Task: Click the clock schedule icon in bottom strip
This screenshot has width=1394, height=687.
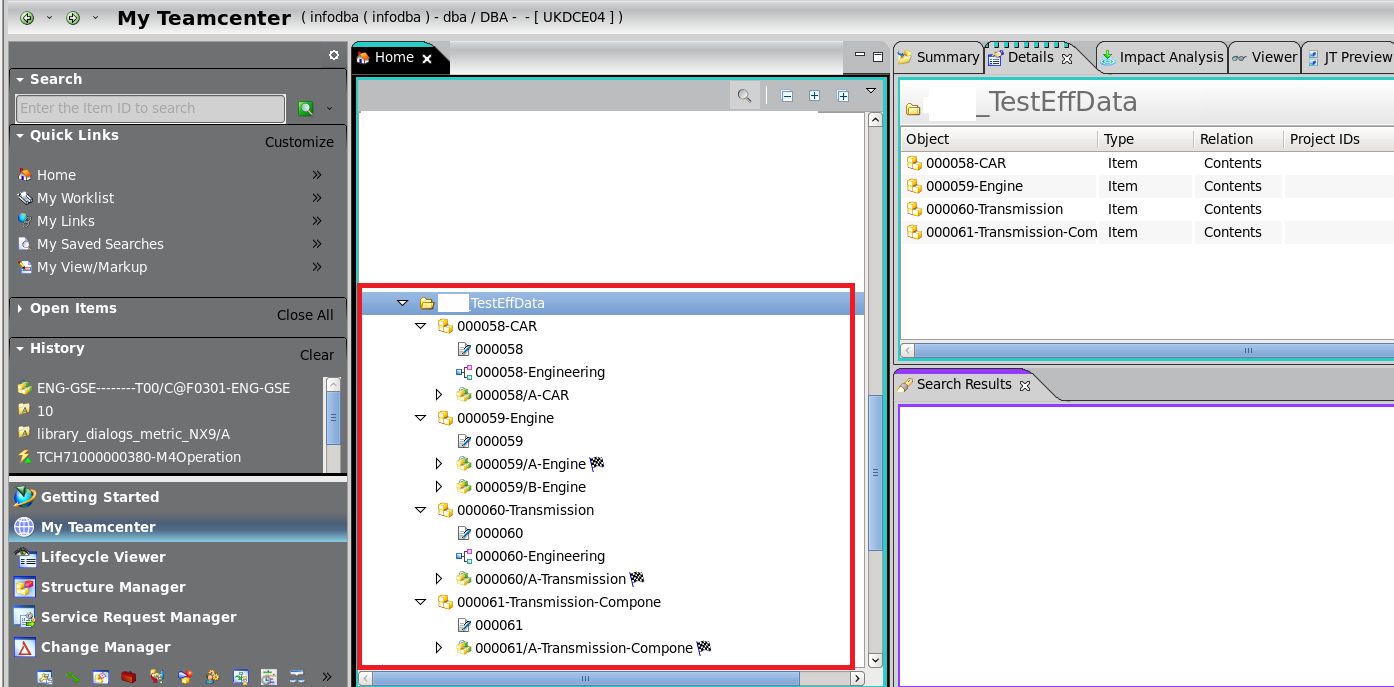Action: click(x=269, y=677)
